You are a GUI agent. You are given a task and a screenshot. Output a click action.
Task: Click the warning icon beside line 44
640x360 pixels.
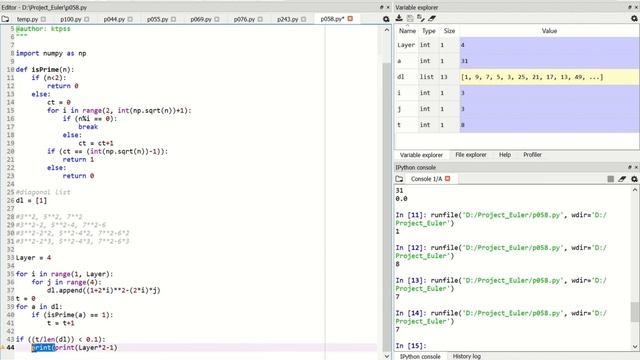(2, 348)
